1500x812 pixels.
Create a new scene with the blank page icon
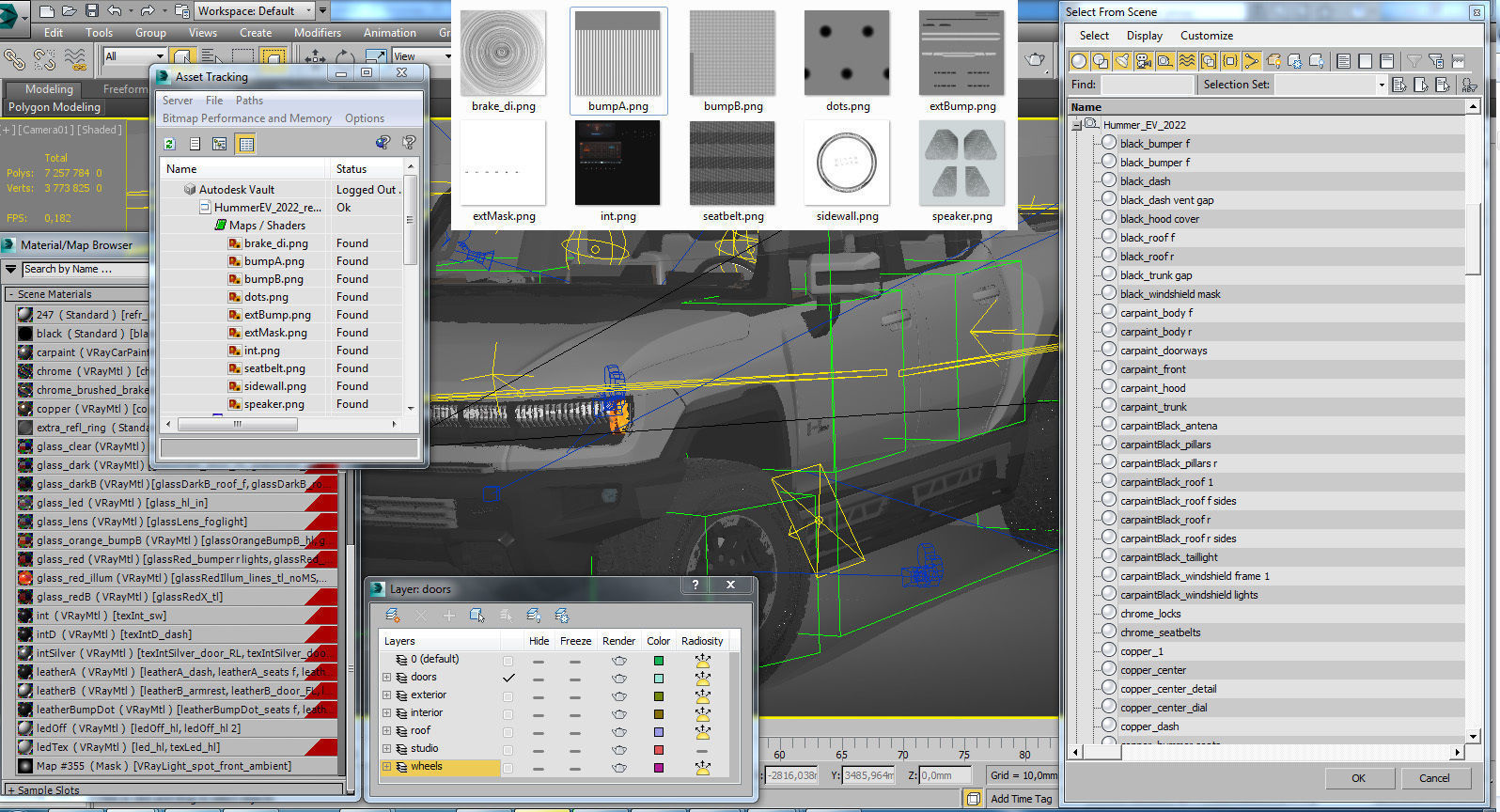pos(47,10)
